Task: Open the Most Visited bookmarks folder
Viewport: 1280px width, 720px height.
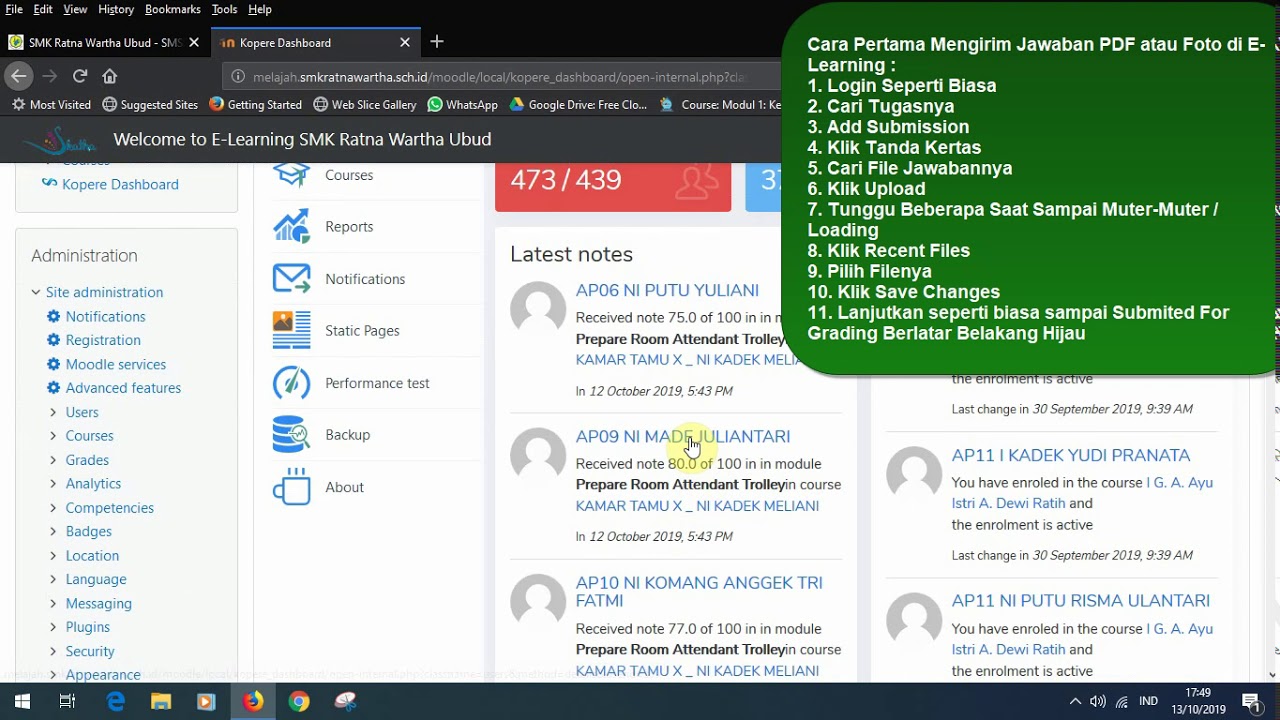Action: click(51, 104)
